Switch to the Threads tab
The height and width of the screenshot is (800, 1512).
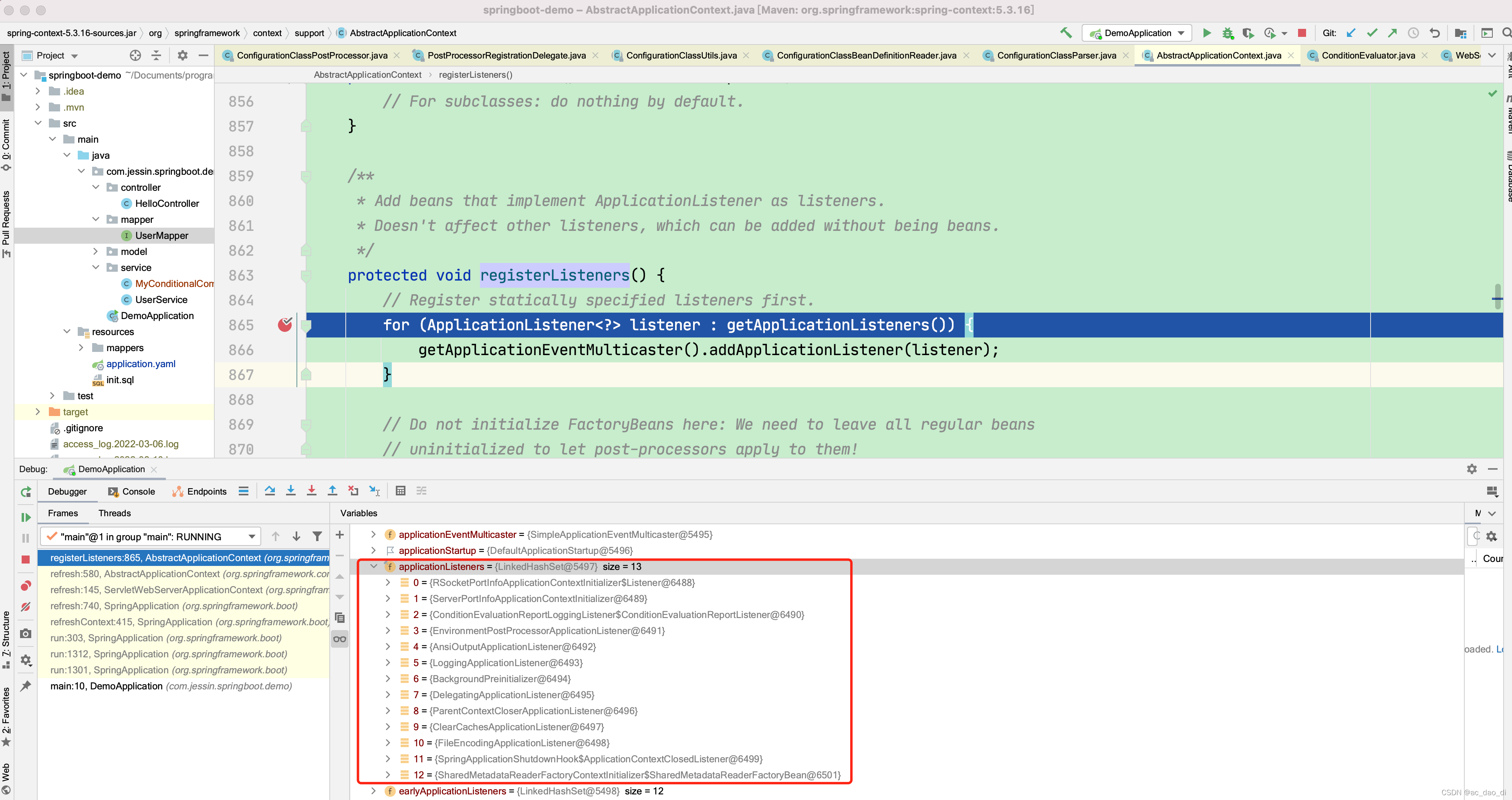point(115,513)
